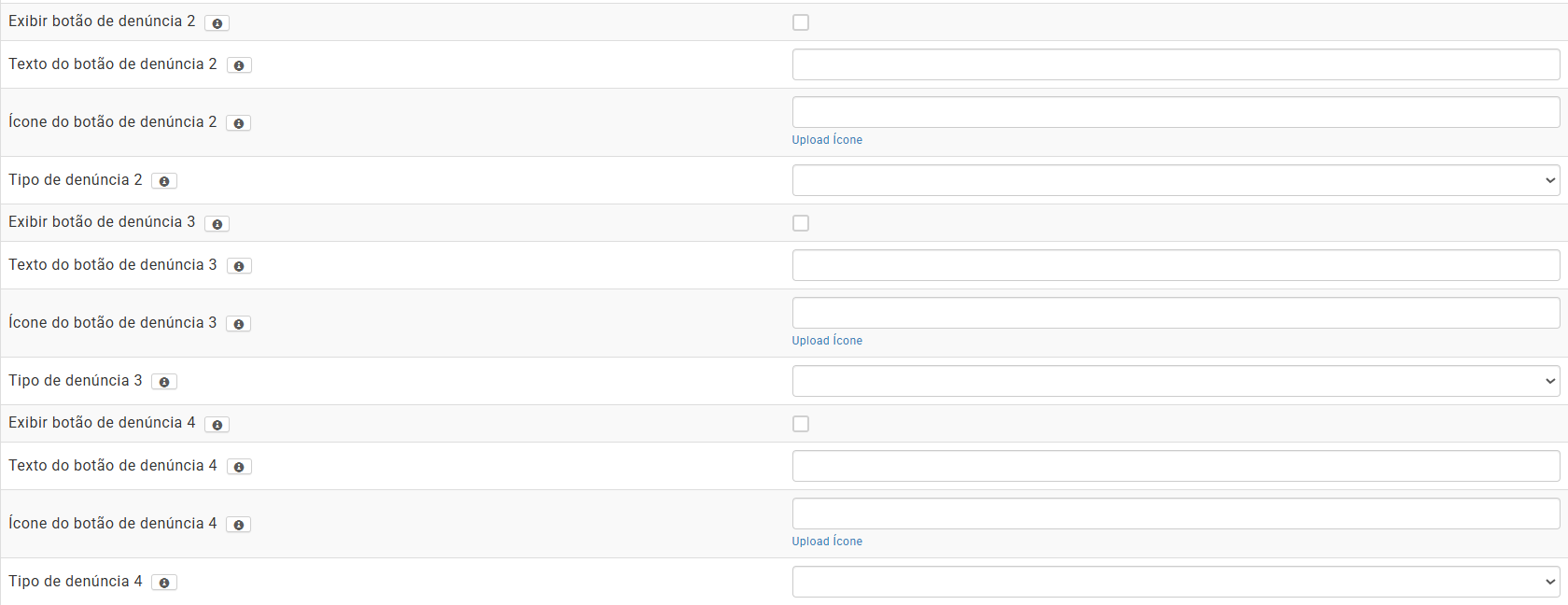The height and width of the screenshot is (605, 1568).
Task: Click info icon beside Exibir botão de denúncia 2
Action: pos(217,23)
